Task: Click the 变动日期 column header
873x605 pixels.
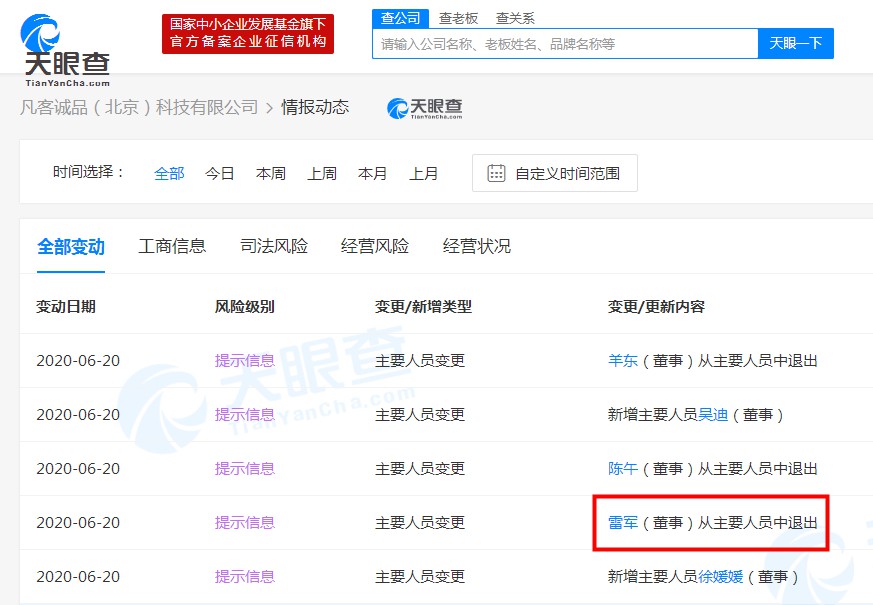Action: pyautogui.click(x=66, y=307)
